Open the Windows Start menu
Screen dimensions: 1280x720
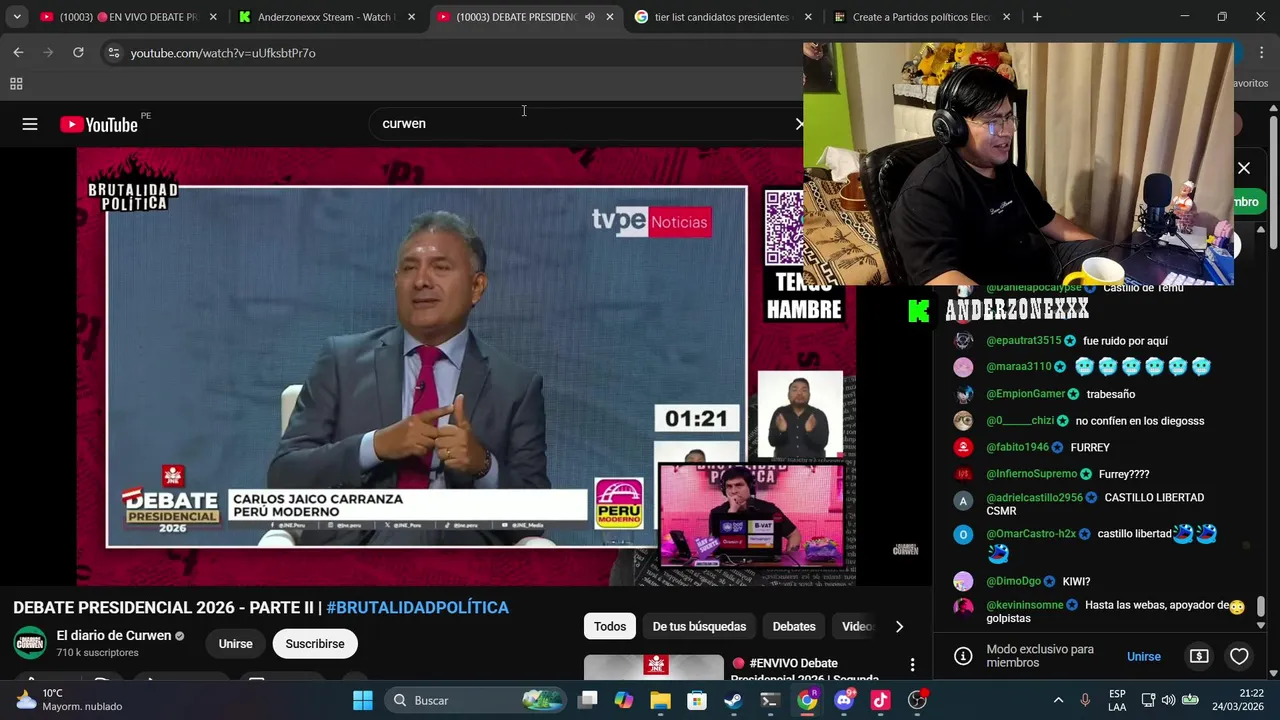[x=363, y=700]
